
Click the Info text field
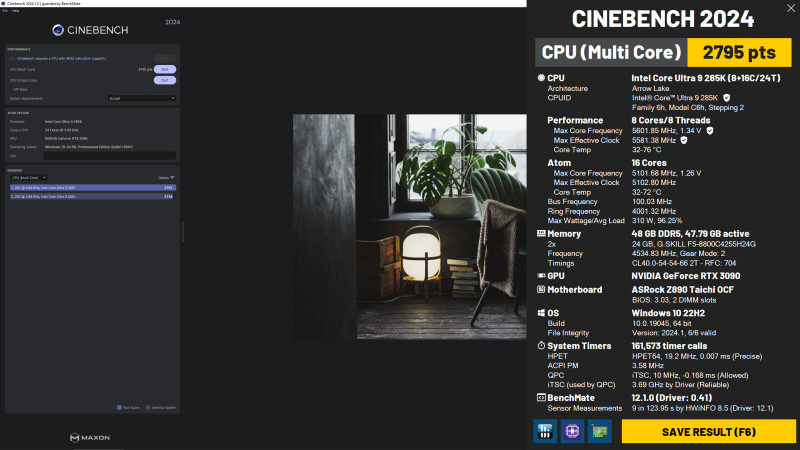coord(110,156)
